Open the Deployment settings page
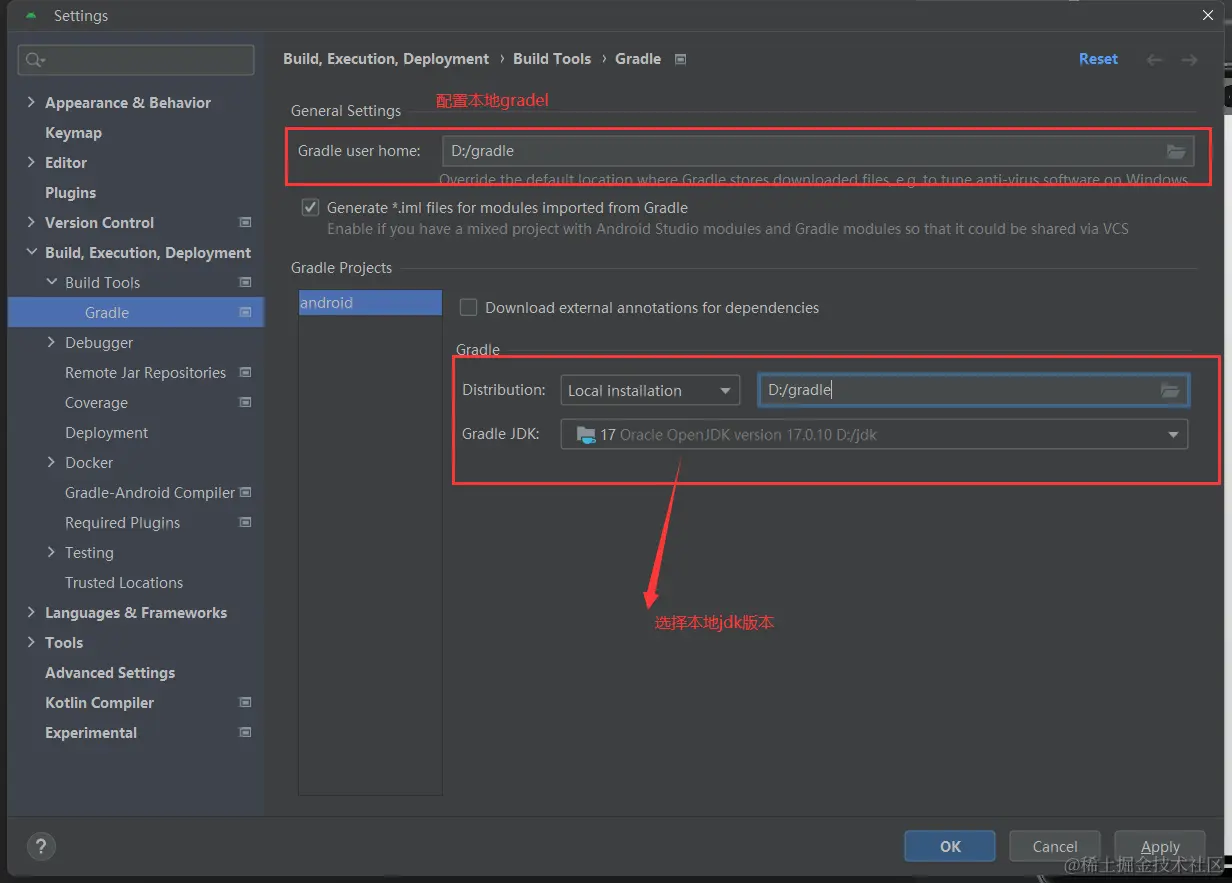 [x=107, y=432]
